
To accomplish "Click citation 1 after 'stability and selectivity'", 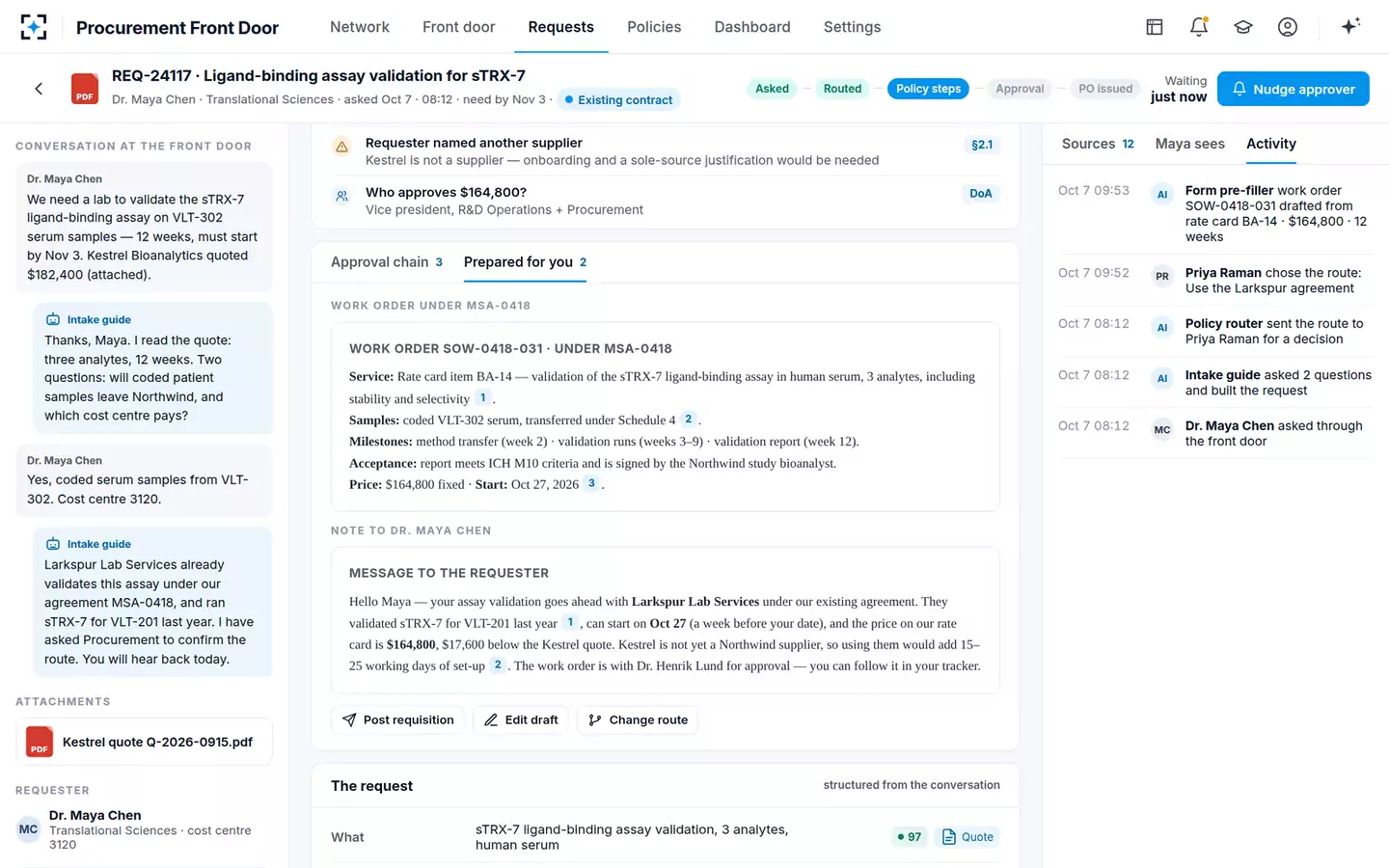I will pos(483,397).
